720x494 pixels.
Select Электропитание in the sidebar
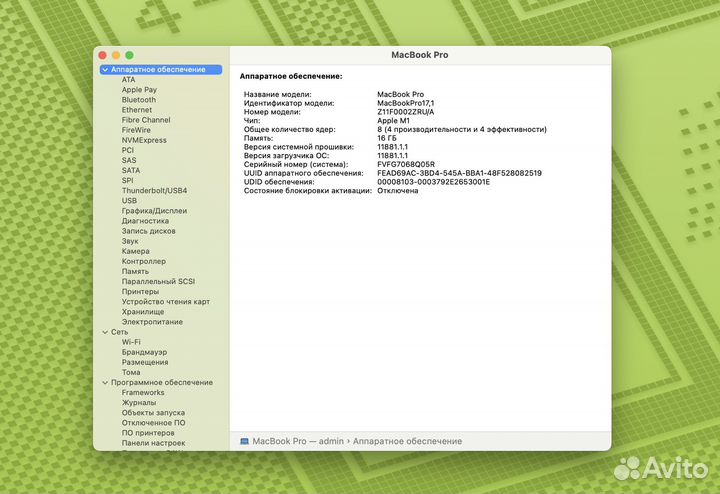[152, 322]
